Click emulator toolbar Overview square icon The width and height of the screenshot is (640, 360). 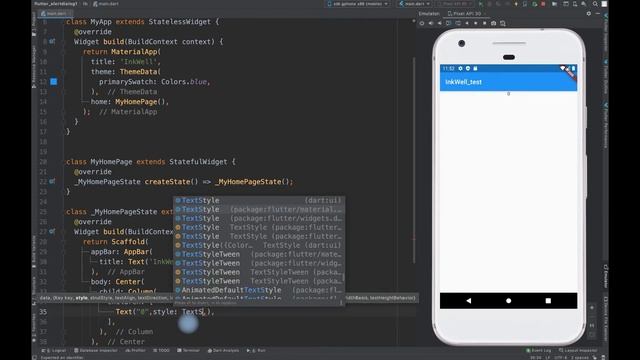(484, 23)
